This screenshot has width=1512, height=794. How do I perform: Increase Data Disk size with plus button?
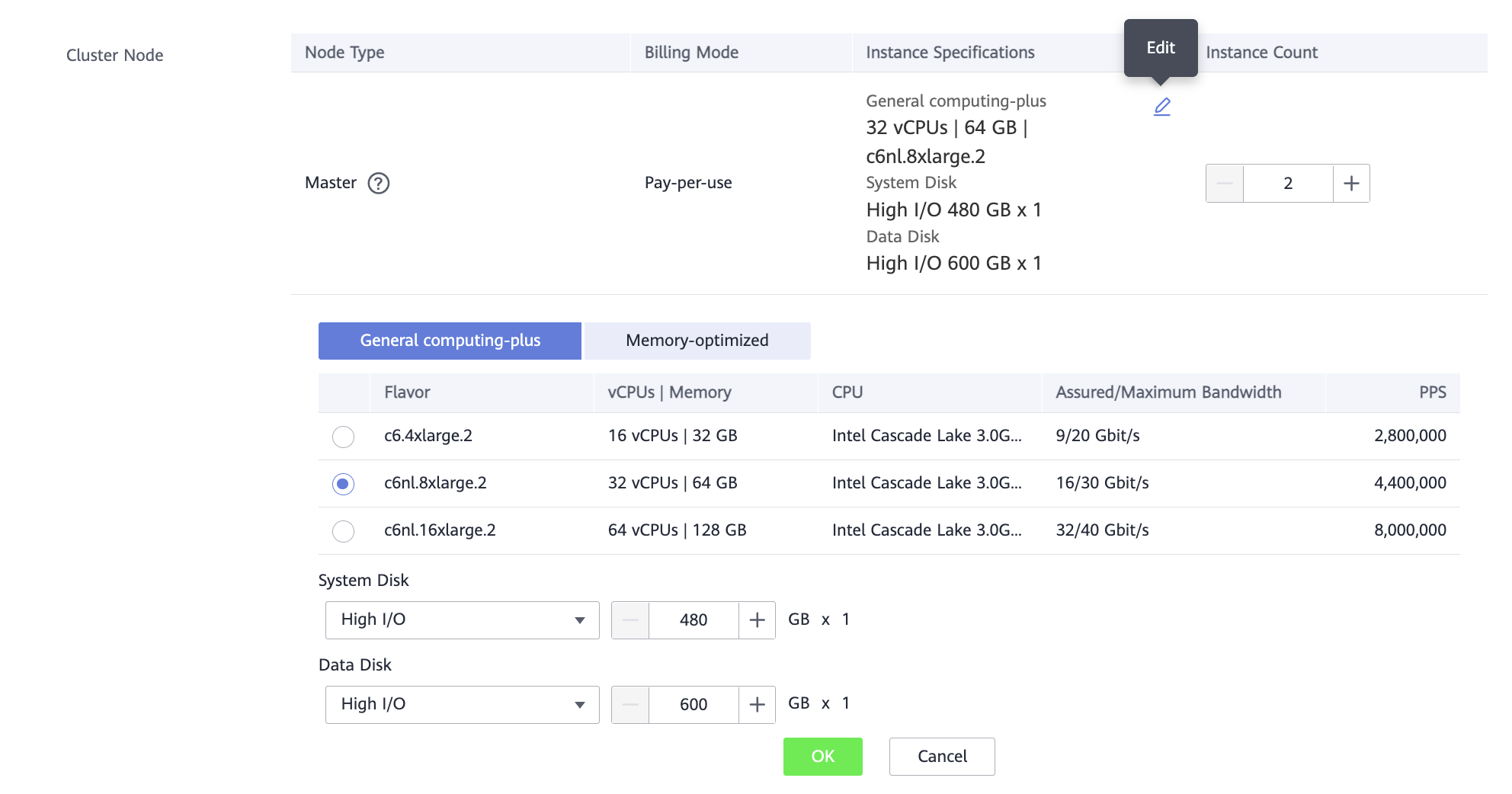point(757,705)
